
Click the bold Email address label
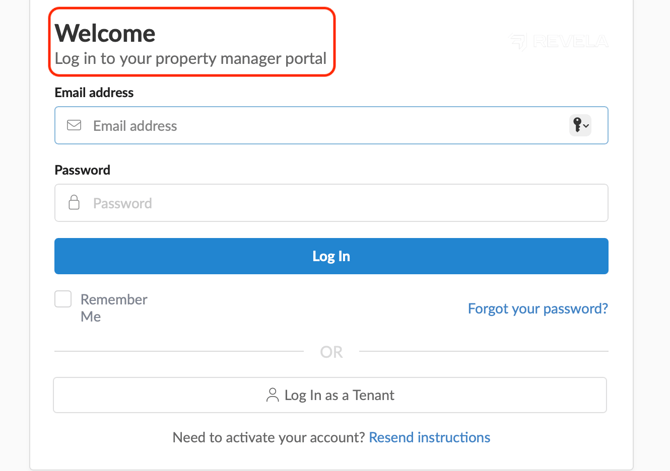tap(94, 92)
